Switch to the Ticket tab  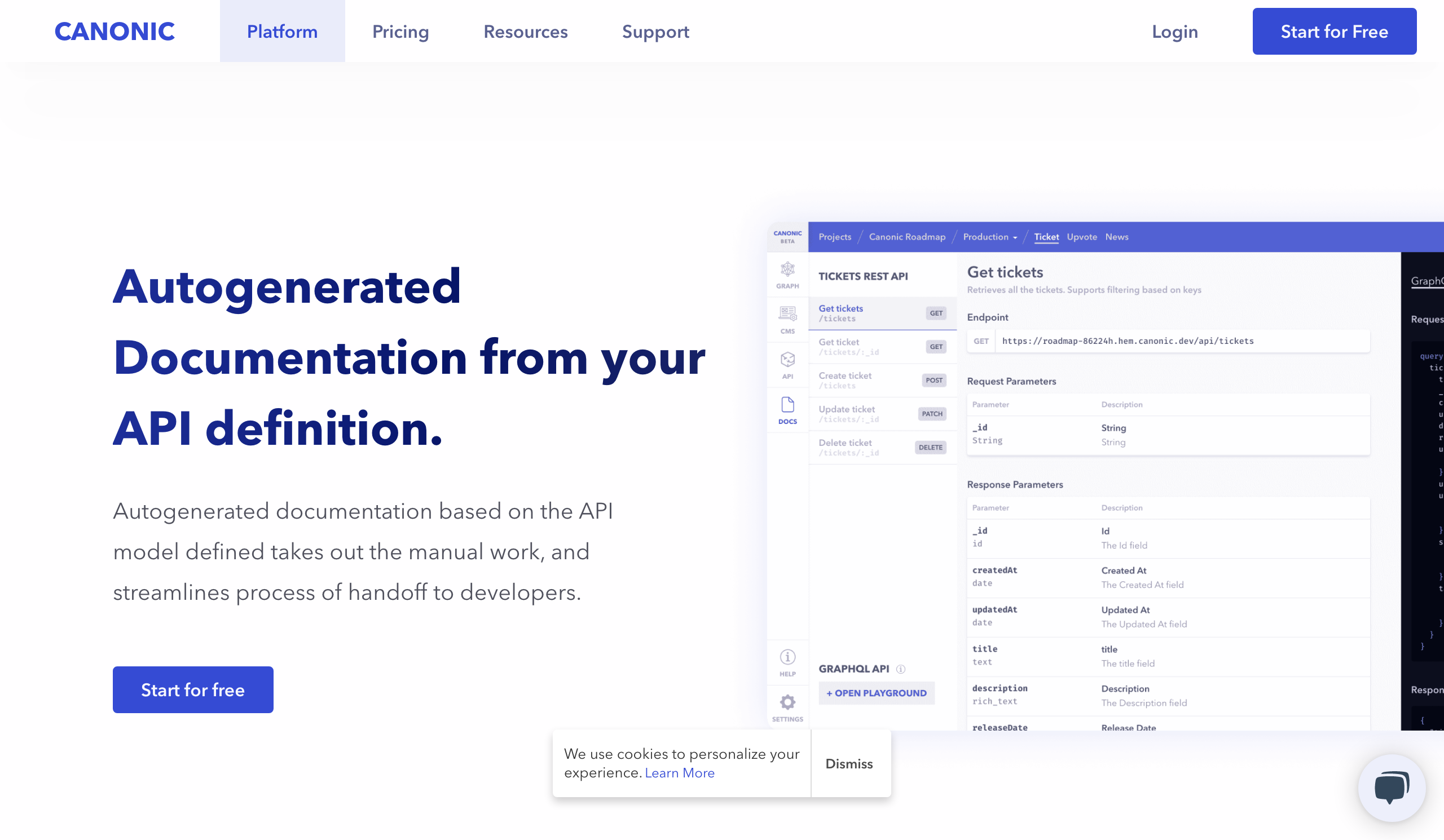pyautogui.click(x=1046, y=236)
